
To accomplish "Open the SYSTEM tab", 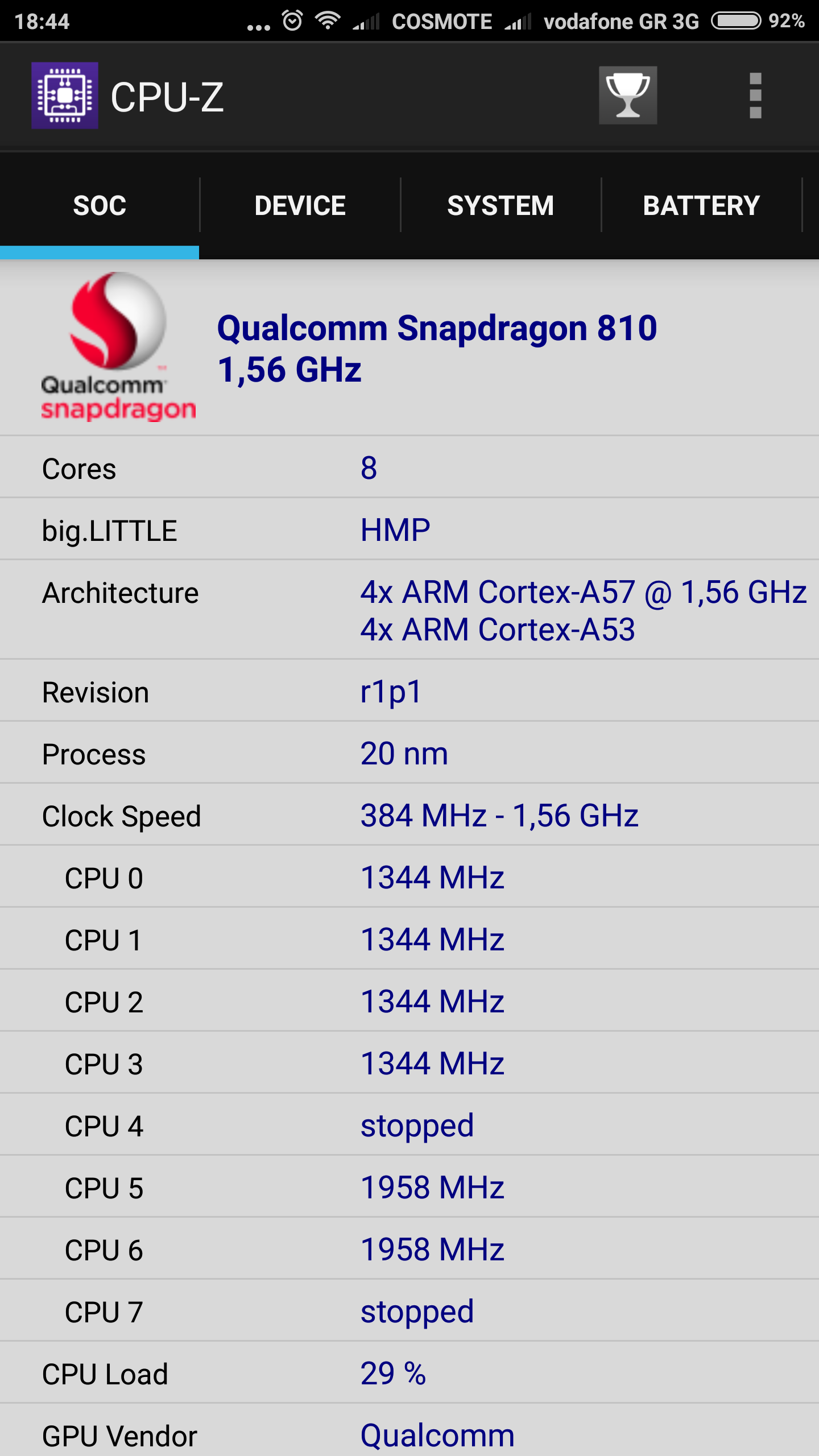I will pos(500,205).
